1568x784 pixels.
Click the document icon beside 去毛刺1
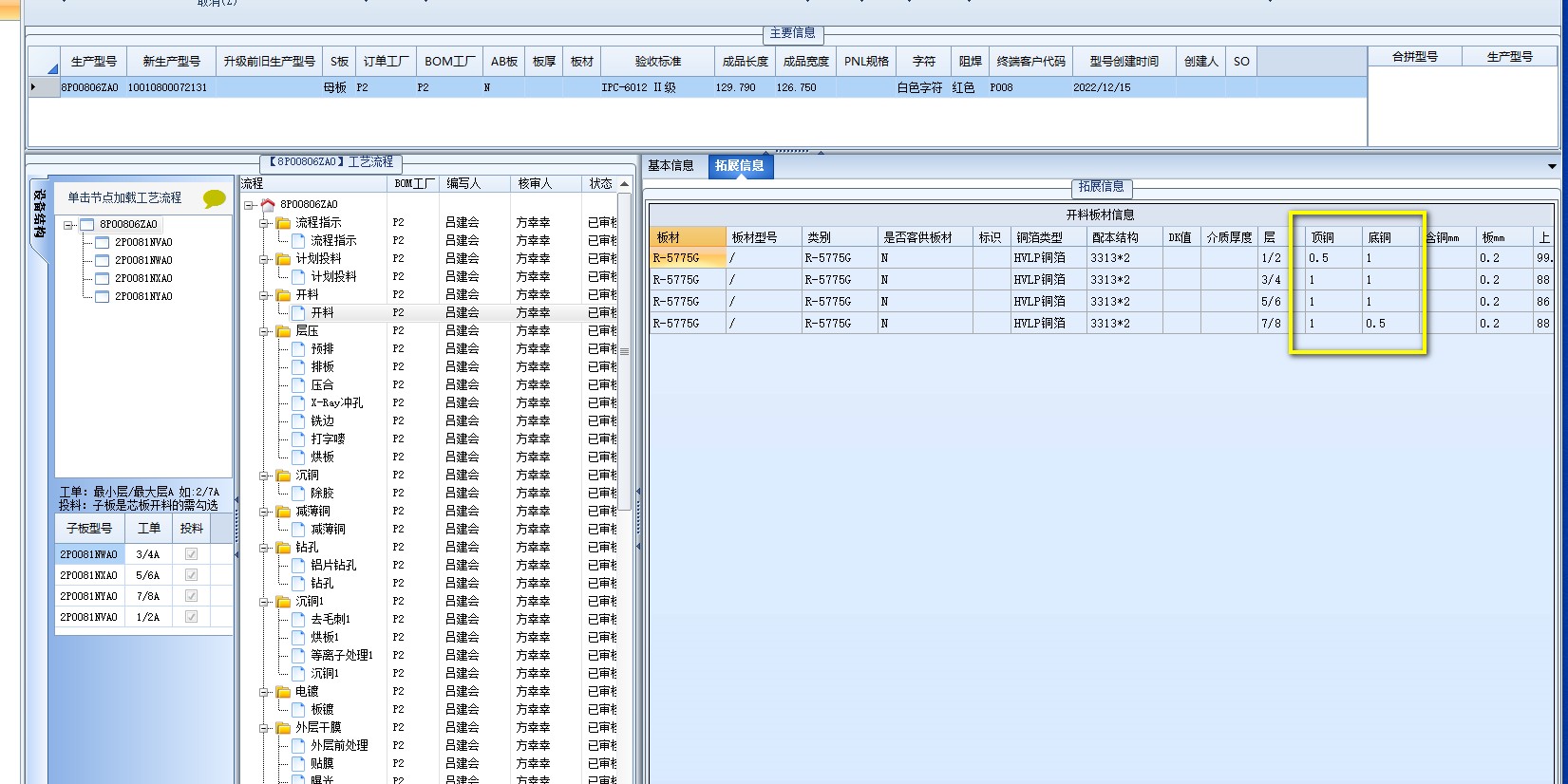pos(298,619)
